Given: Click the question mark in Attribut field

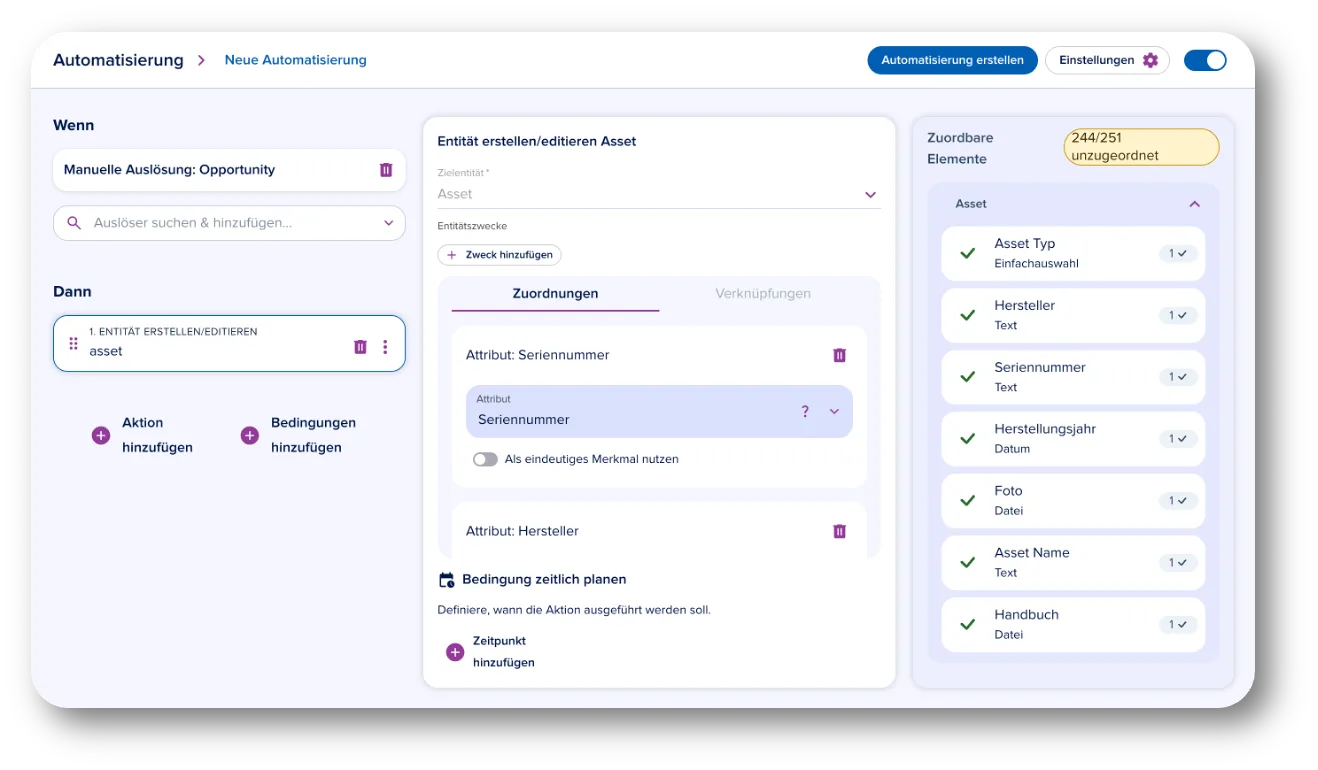Looking at the screenshot, I should [805, 411].
